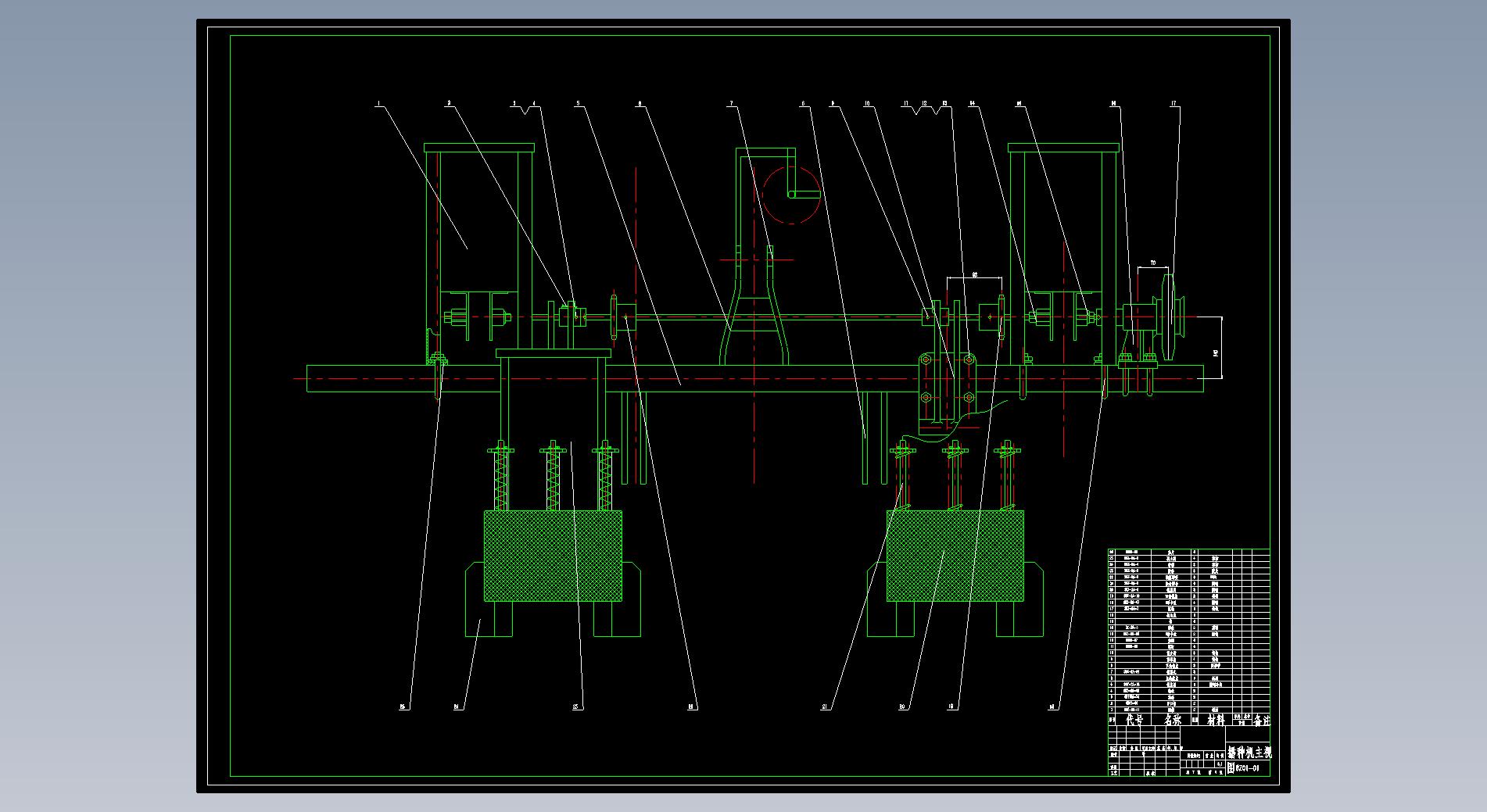Screen dimensions: 1487x812
Task: Select part number 17 callout label
Action: [1173, 103]
